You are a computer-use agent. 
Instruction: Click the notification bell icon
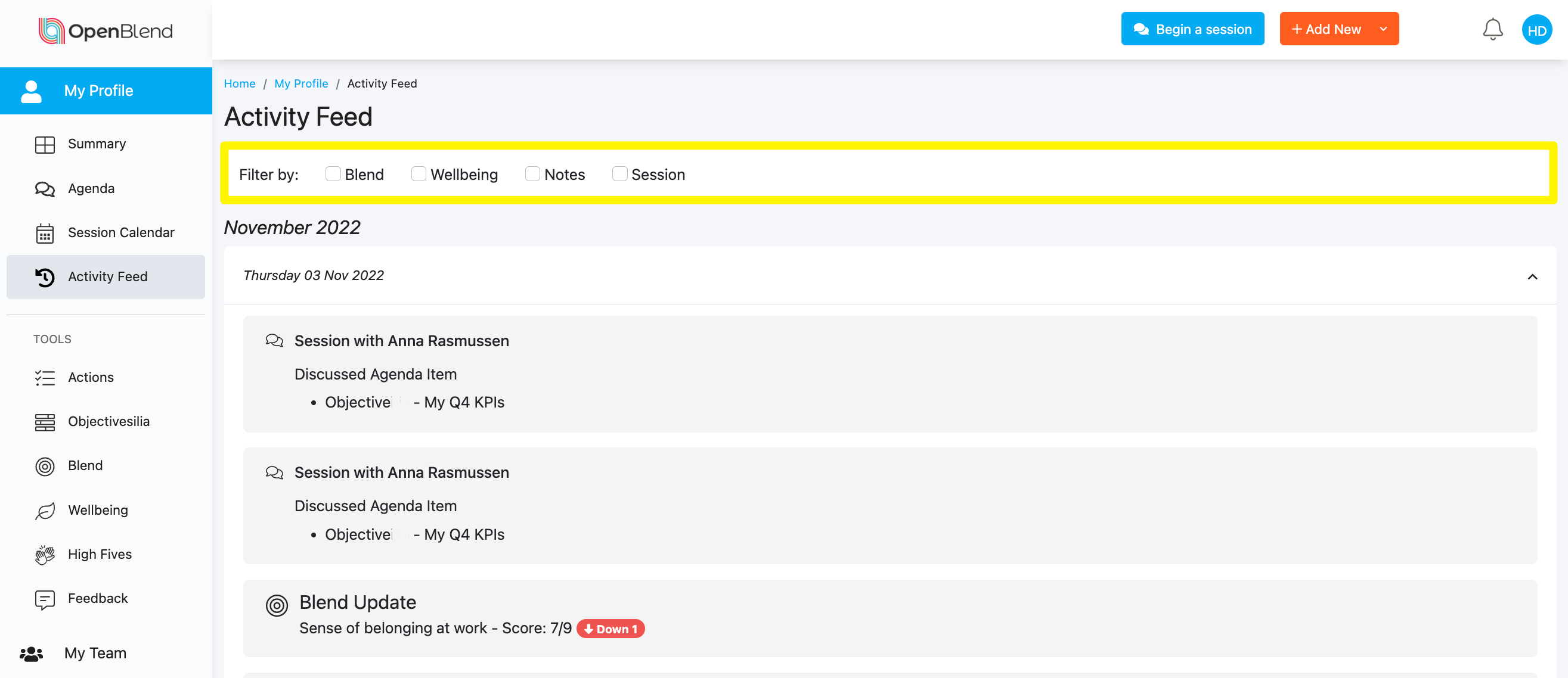click(x=1492, y=29)
